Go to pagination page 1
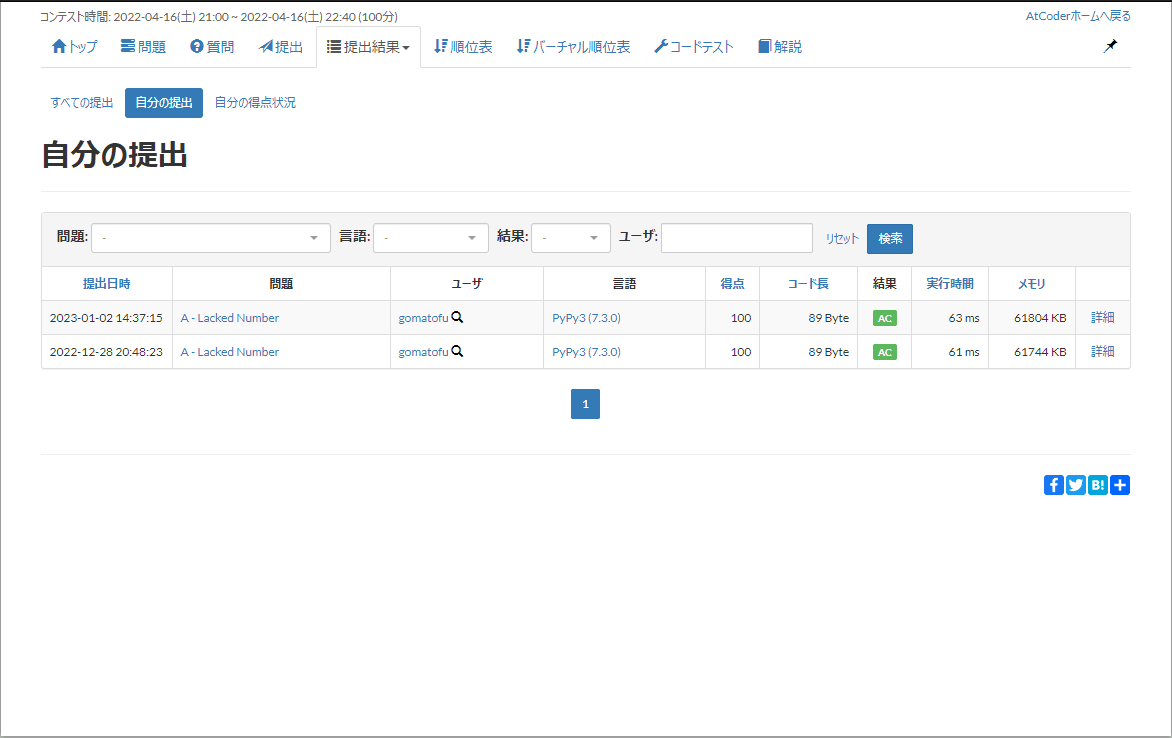 pos(585,404)
